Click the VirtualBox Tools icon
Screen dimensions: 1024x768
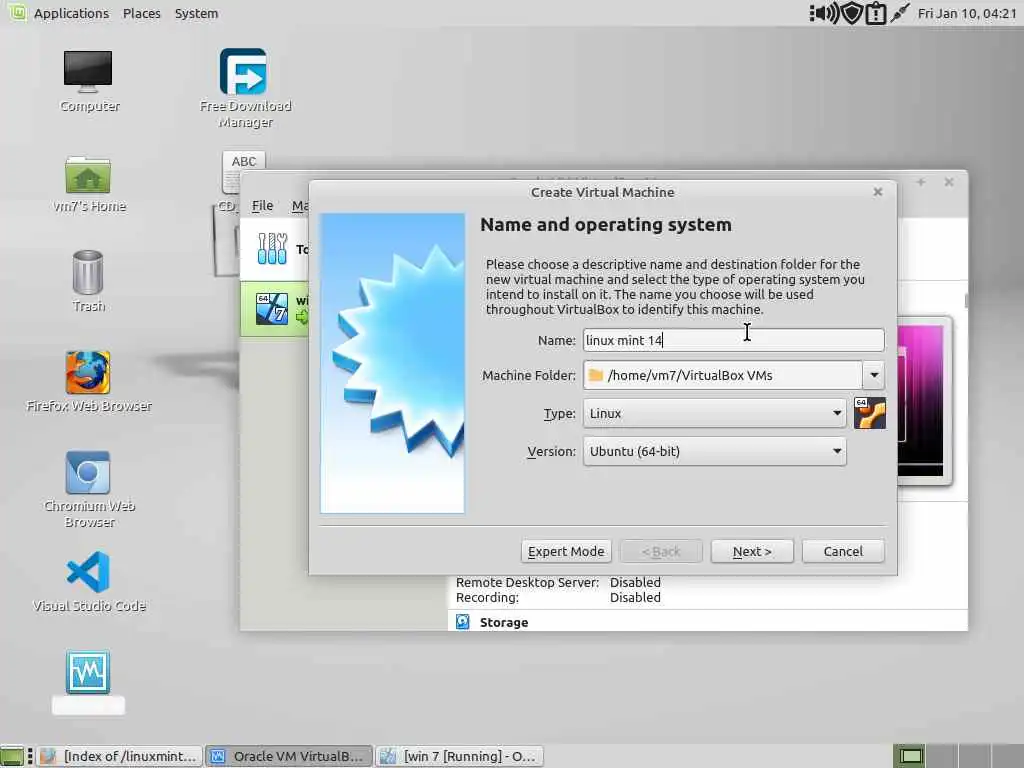tap(272, 249)
